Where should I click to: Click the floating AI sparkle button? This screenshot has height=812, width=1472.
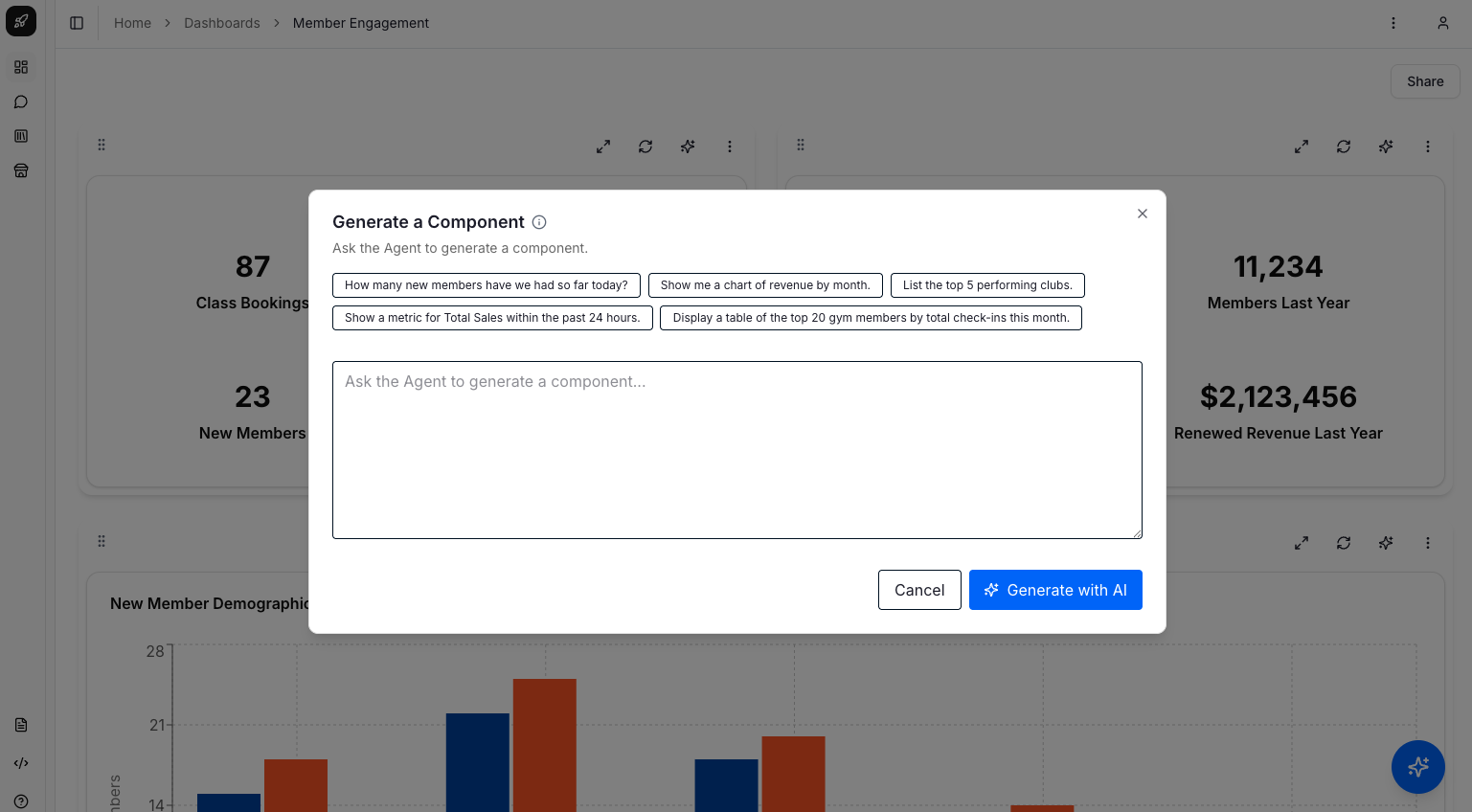click(x=1417, y=766)
